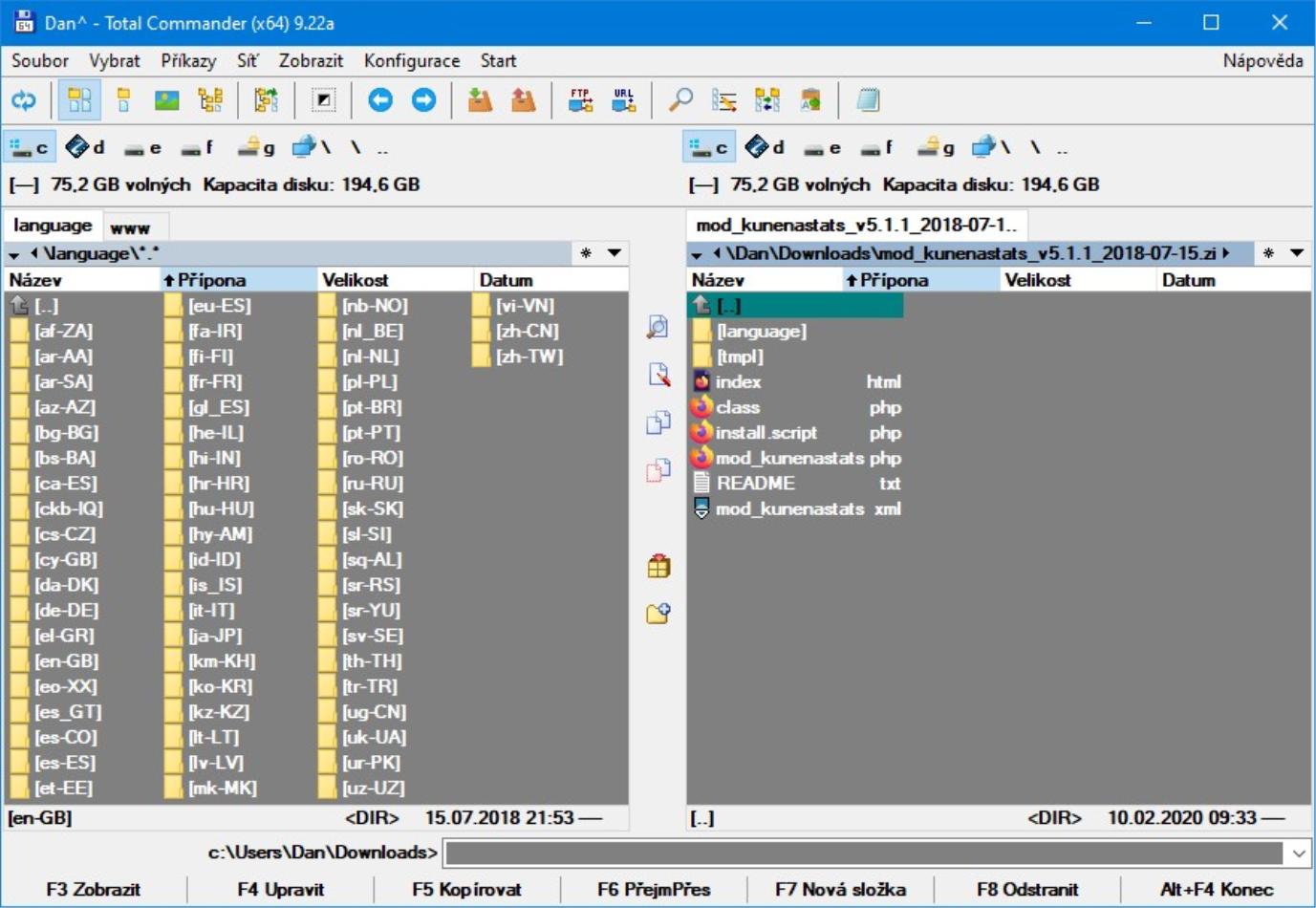Select drive g in left panel
The width and height of the screenshot is (1316, 908).
[256, 147]
